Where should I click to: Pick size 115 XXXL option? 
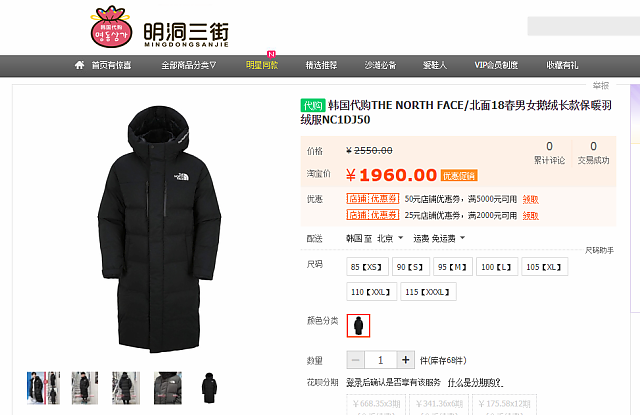point(428,292)
